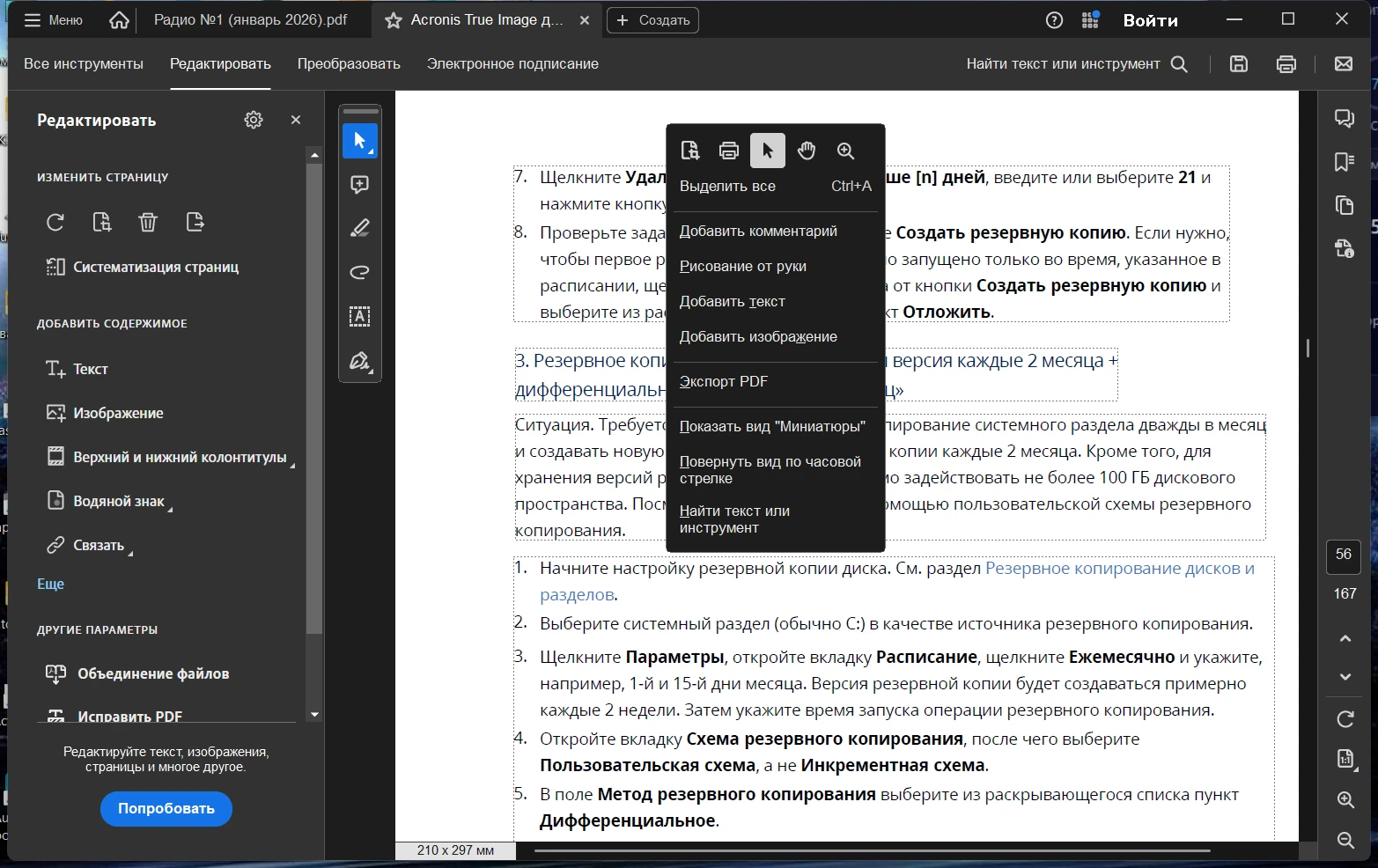This screenshot has height=868, width=1378.
Task: Open the bookmarks panel icon on right
Action: tap(1345, 162)
